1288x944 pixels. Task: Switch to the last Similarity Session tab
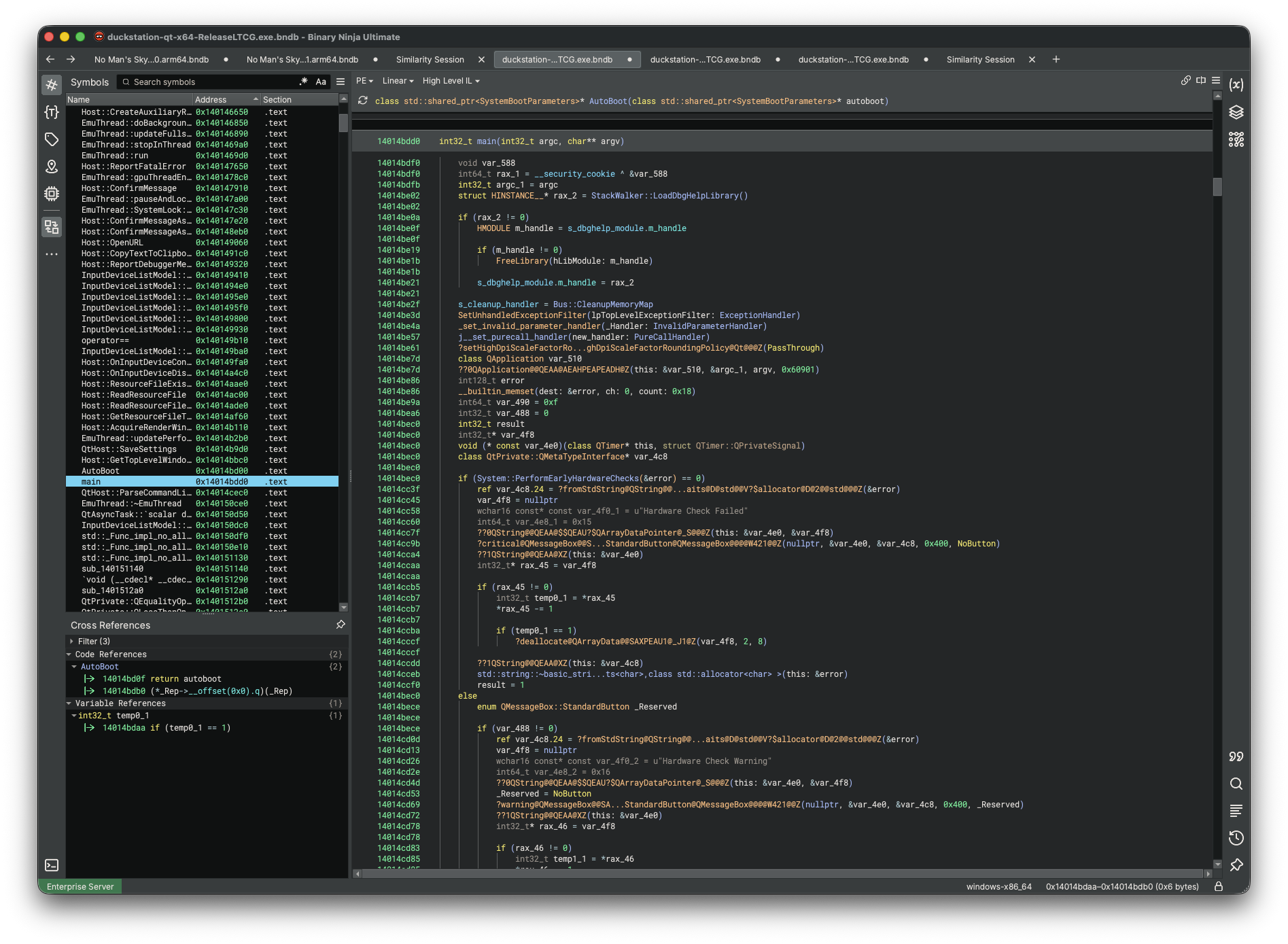tap(981, 59)
